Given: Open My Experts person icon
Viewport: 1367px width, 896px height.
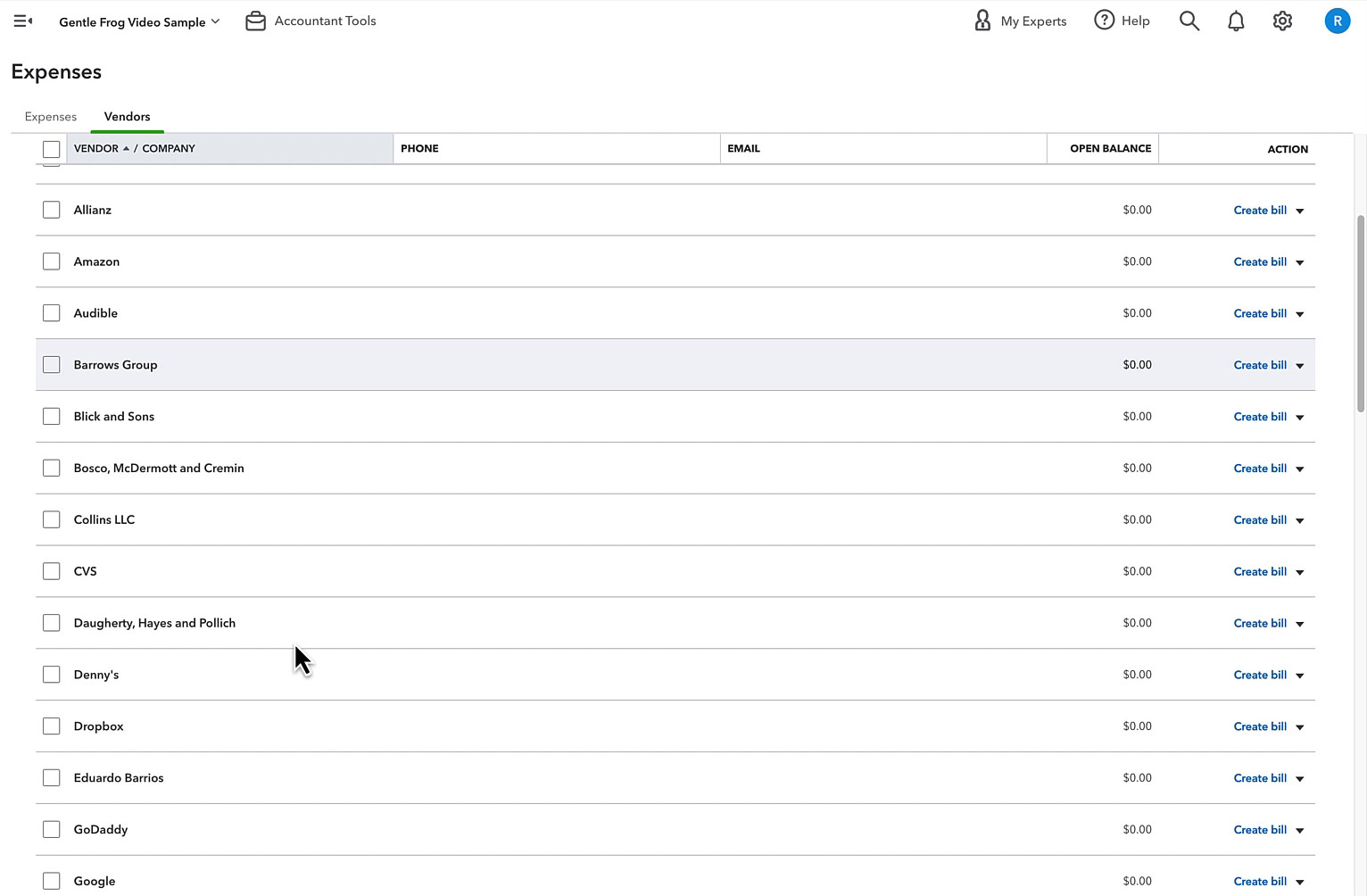Looking at the screenshot, I should click(x=982, y=21).
